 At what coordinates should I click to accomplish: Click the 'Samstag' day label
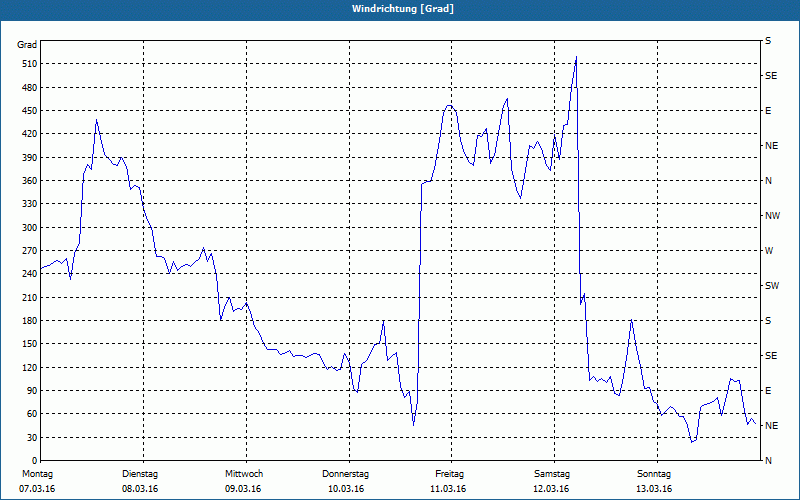[552, 474]
